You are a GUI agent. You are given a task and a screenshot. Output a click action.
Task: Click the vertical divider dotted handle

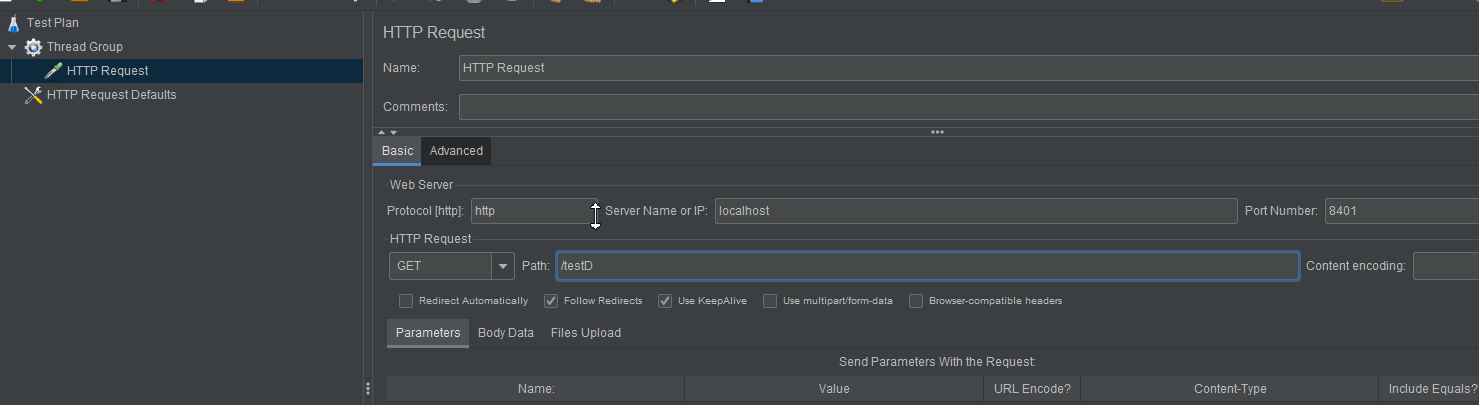click(368, 389)
